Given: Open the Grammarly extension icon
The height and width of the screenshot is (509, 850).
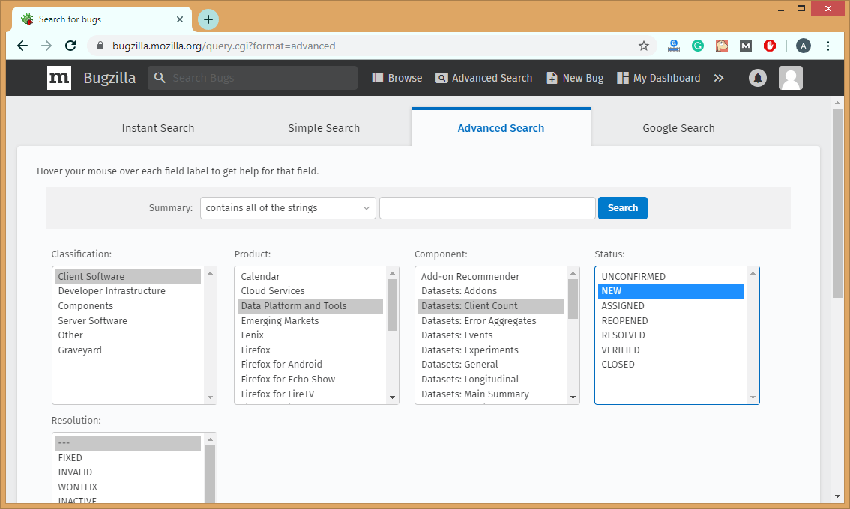Looking at the screenshot, I should [698, 46].
